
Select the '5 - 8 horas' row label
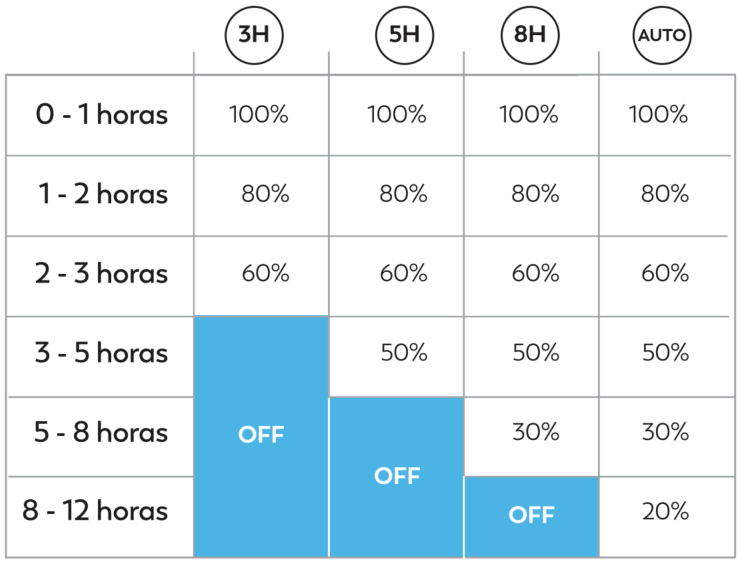(101, 433)
